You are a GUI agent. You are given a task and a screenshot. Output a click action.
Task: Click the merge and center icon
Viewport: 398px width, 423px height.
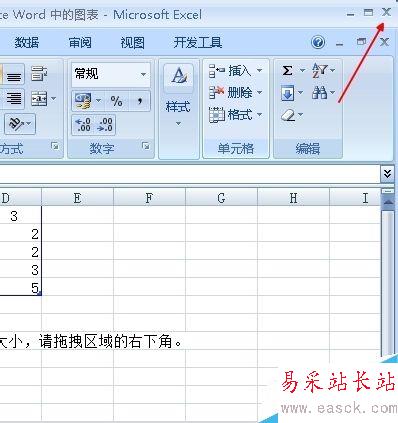click(x=39, y=99)
